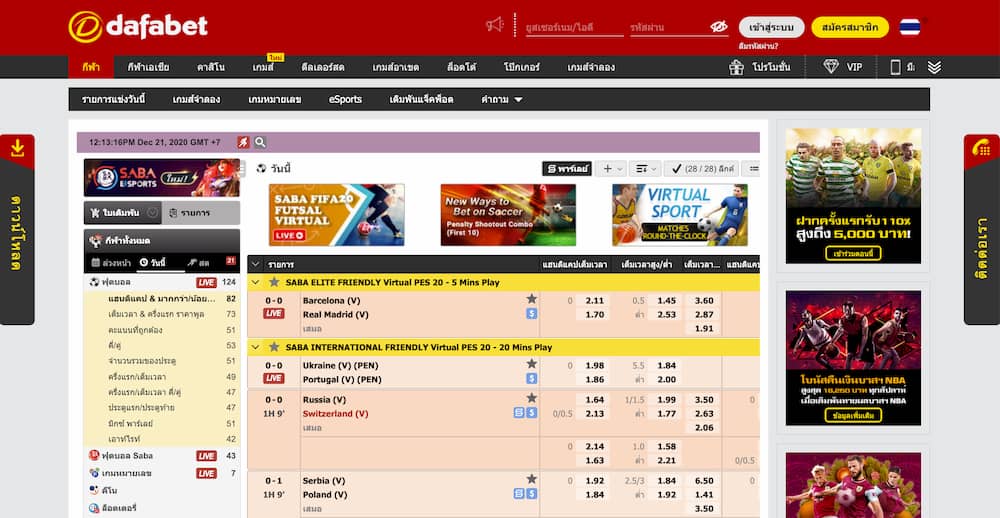Open number games sidebar item with 7

[x=162, y=473]
